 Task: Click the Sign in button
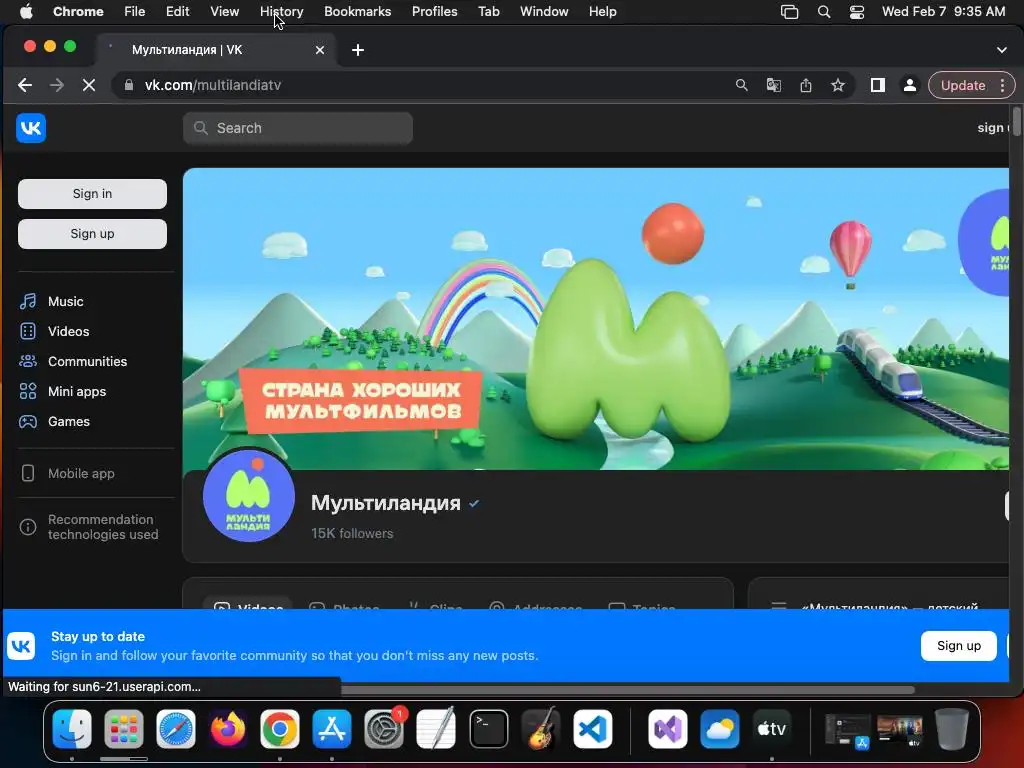point(92,194)
